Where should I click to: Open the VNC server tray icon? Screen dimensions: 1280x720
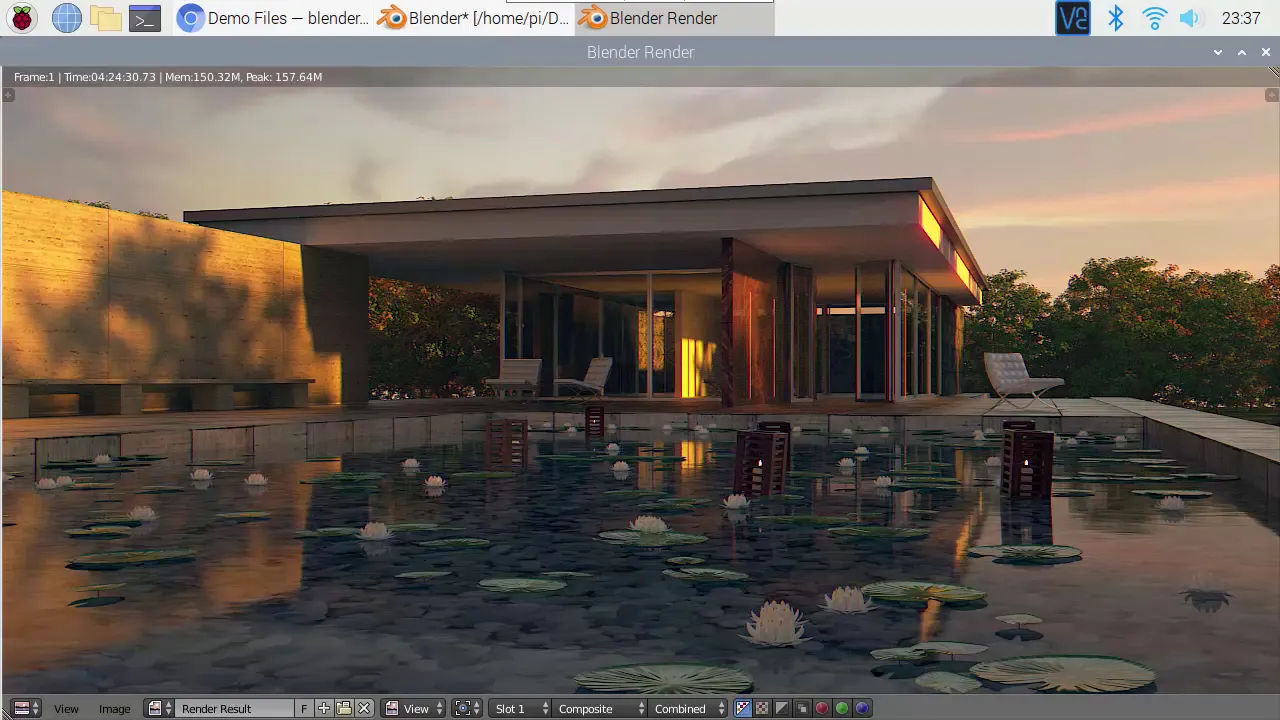tap(1073, 18)
